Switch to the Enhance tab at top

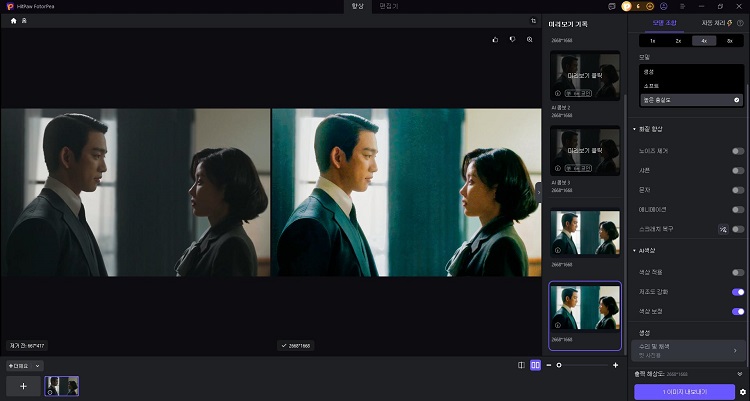click(357, 6)
